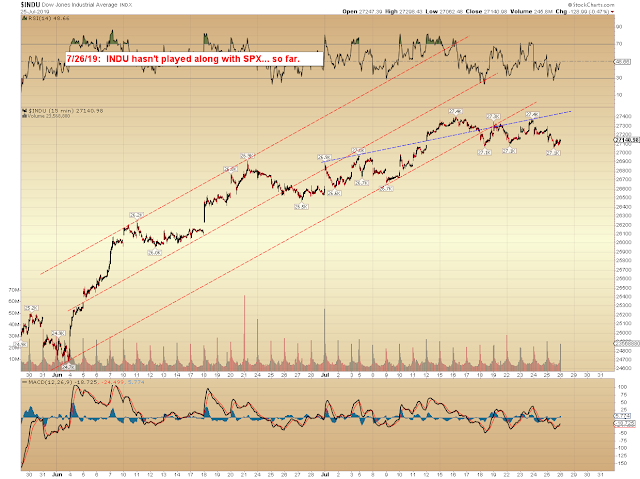Screen dimensions: 640x479
Task: Click the 10 level on RSI axis
Action: click(619, 95)
